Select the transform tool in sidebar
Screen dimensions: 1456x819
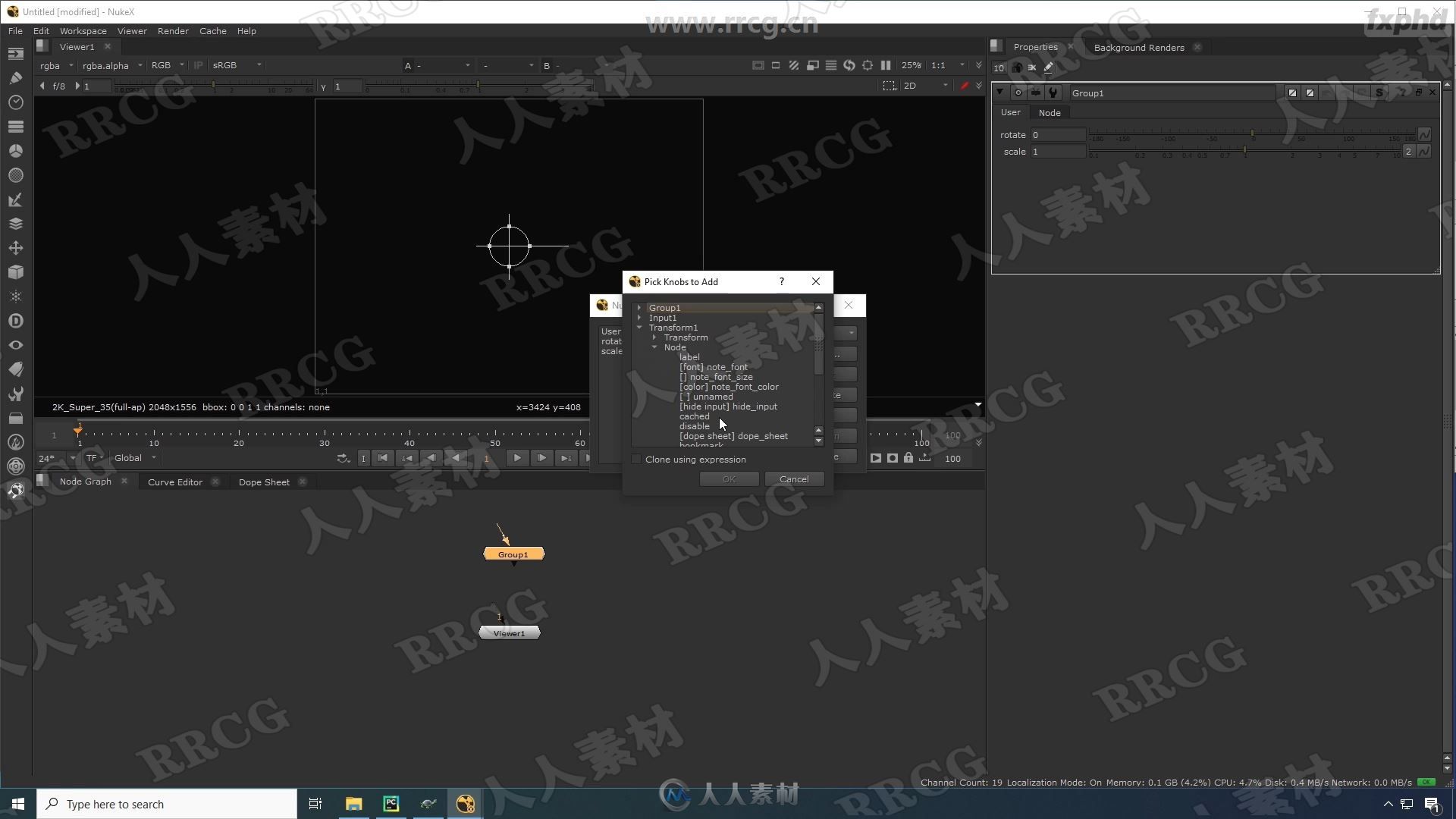14,247
